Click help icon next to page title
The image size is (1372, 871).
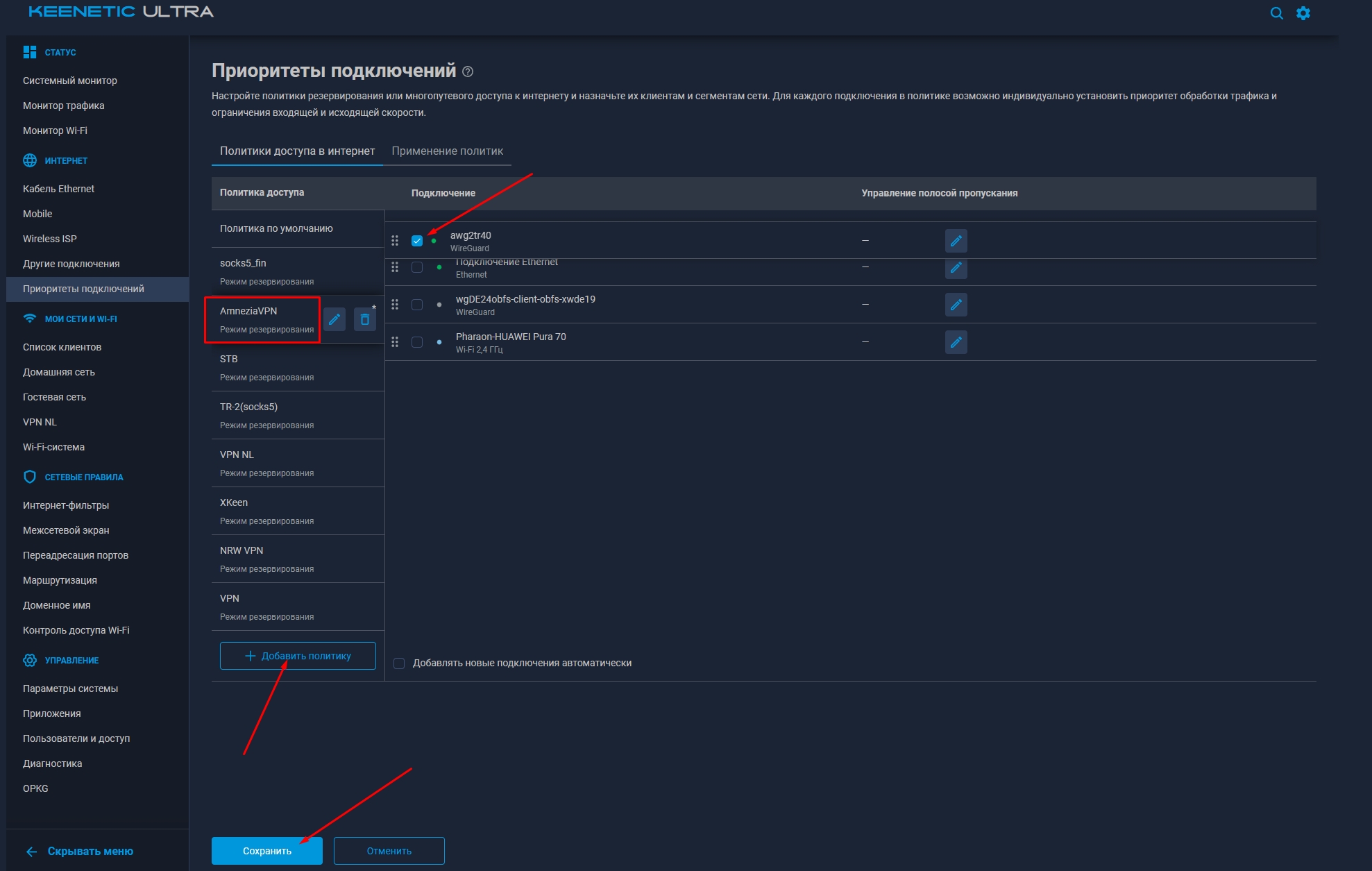click(x=468, y=71)
